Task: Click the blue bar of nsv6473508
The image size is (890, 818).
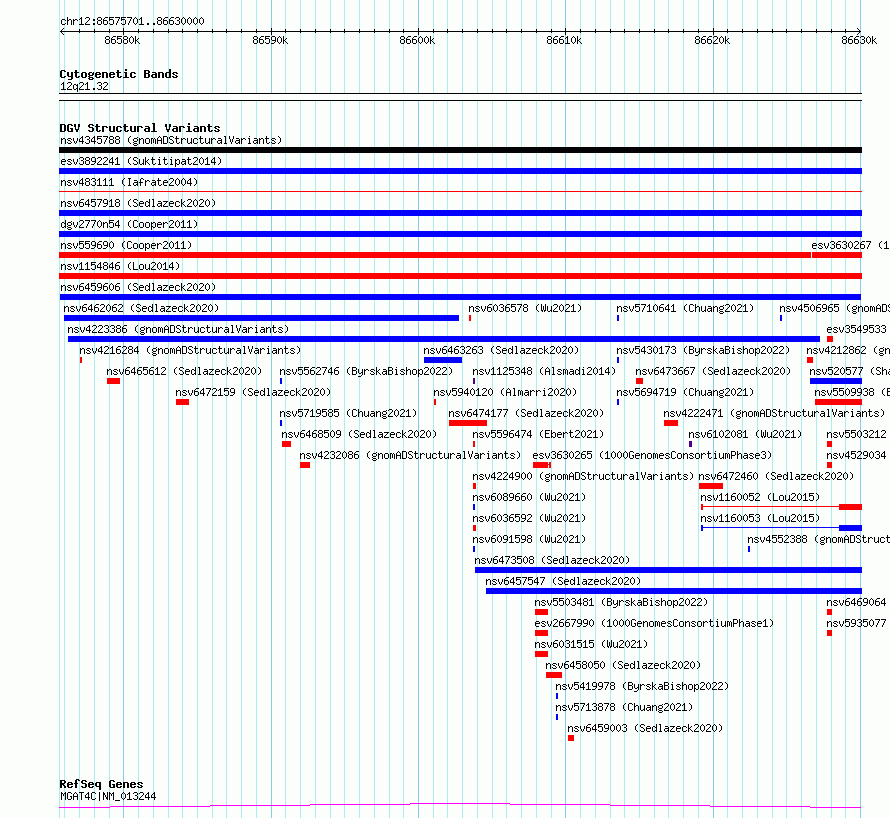Action: pyautogui.click(x=668, y=570)
